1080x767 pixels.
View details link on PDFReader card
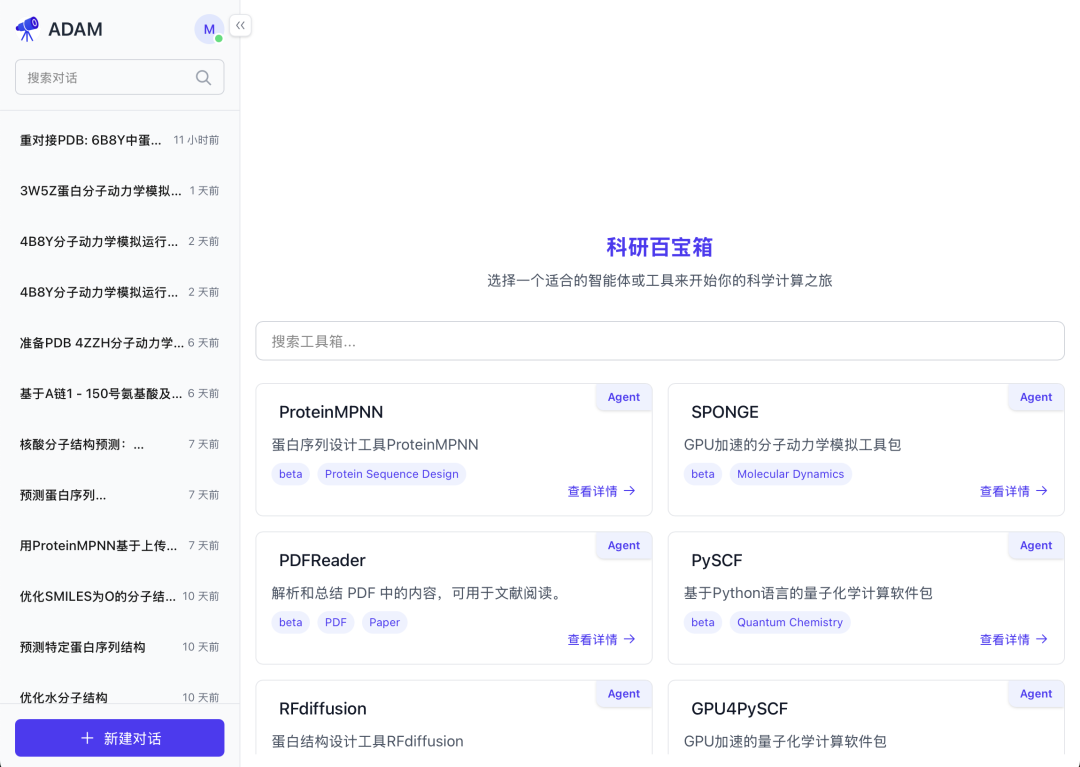(x=601, y=640)
